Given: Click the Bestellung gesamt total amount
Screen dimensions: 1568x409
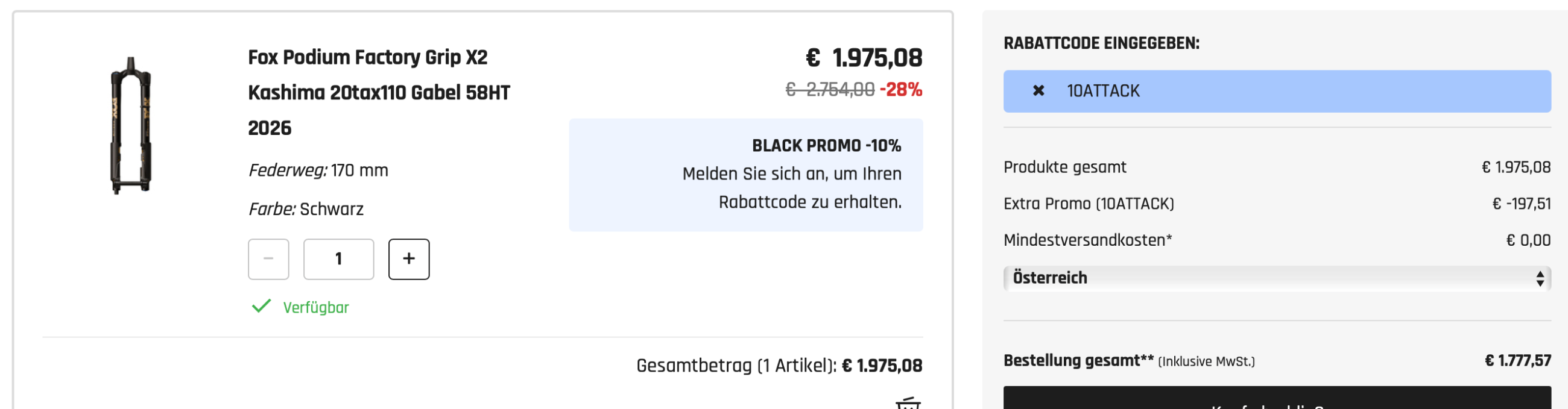Looking at the screenshot, I should click(x=1517, y=361).
